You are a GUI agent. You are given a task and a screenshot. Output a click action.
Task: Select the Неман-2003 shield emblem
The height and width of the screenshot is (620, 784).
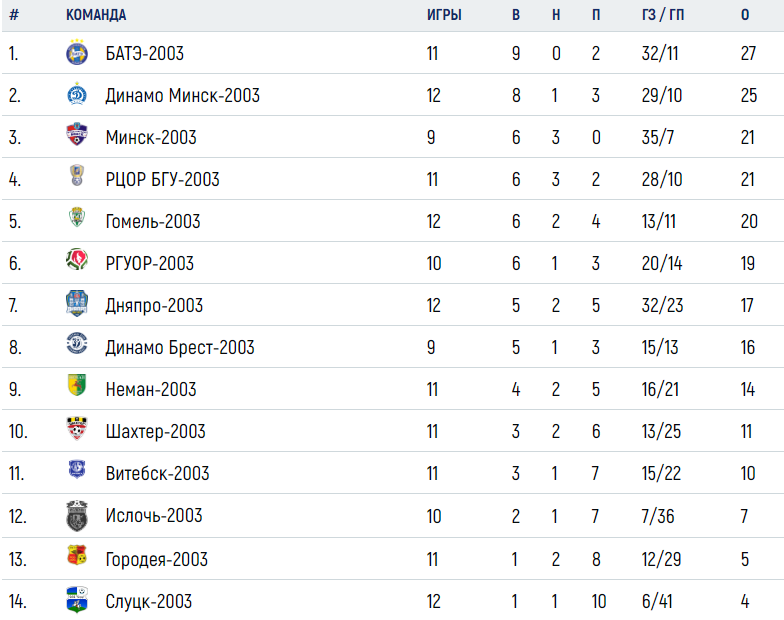point(77,386)
